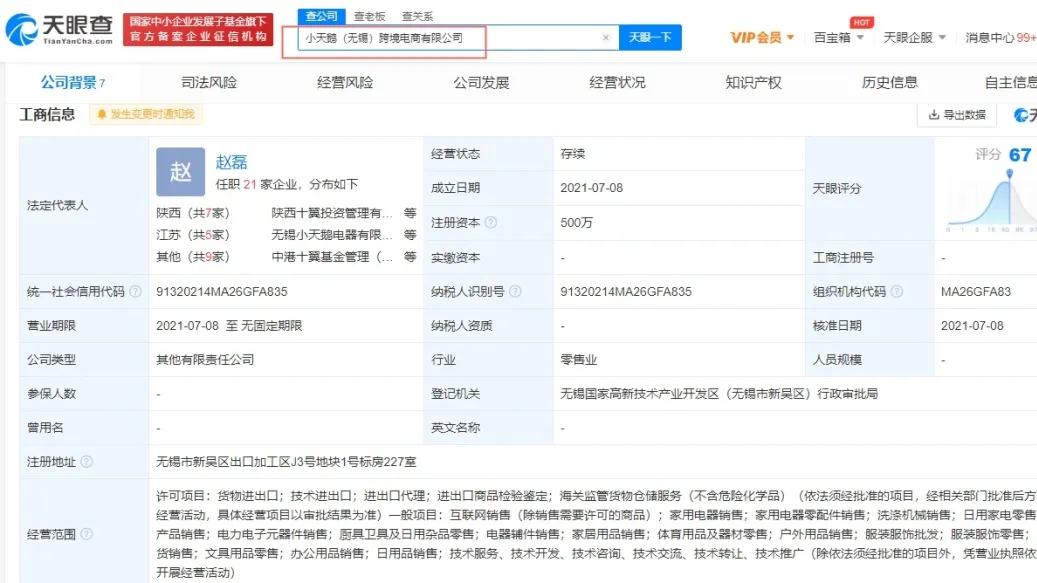Select the 经营风险 tab
This screenshot has width=1037, height=583.
click(x=345, y=83)
